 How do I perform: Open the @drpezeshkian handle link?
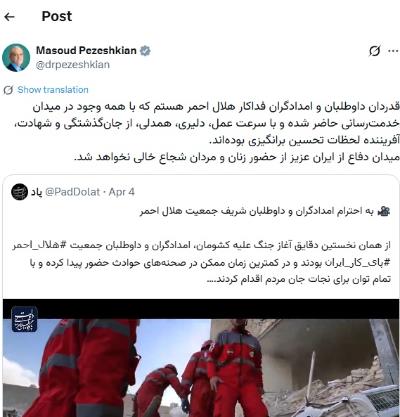click(x=73, y=64)
